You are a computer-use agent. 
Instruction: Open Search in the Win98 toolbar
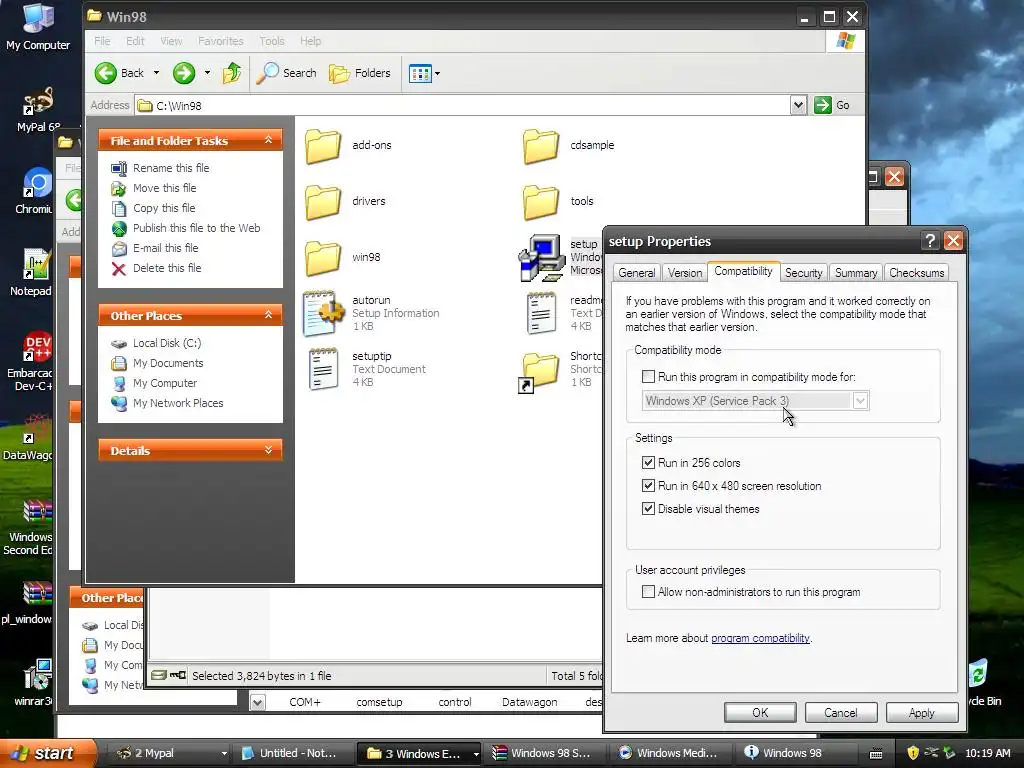pos(286,73)
